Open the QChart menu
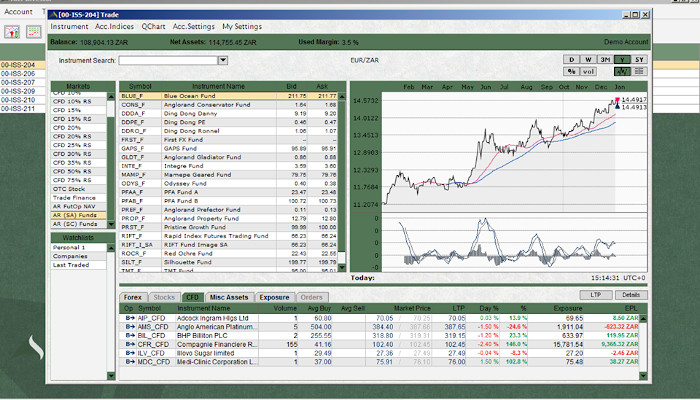This screenshot has height=400, width=700. pyautogui.click(x=154, y=25)
